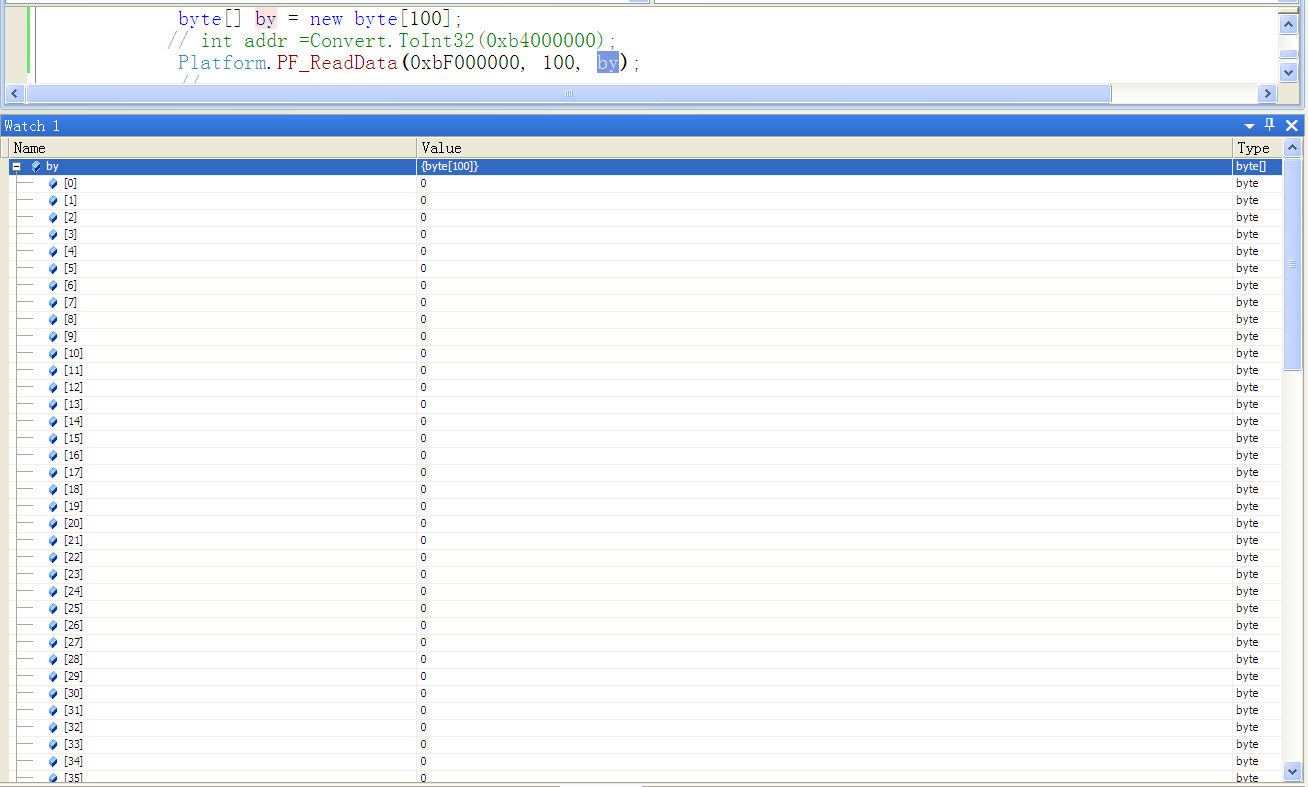Select array element name [28]

point(73,659)
